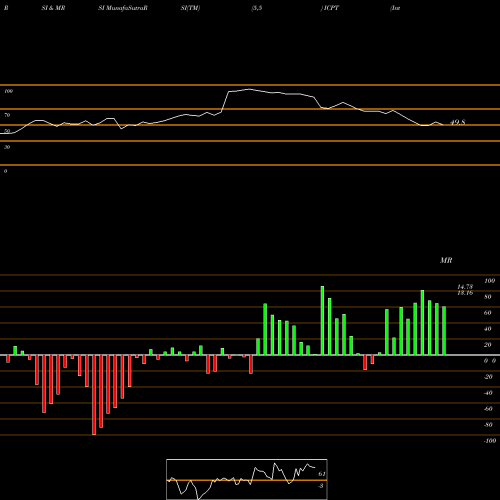
Task: Click the MR axis label -100
Action: pyautogui.click(x=490, y=441)
